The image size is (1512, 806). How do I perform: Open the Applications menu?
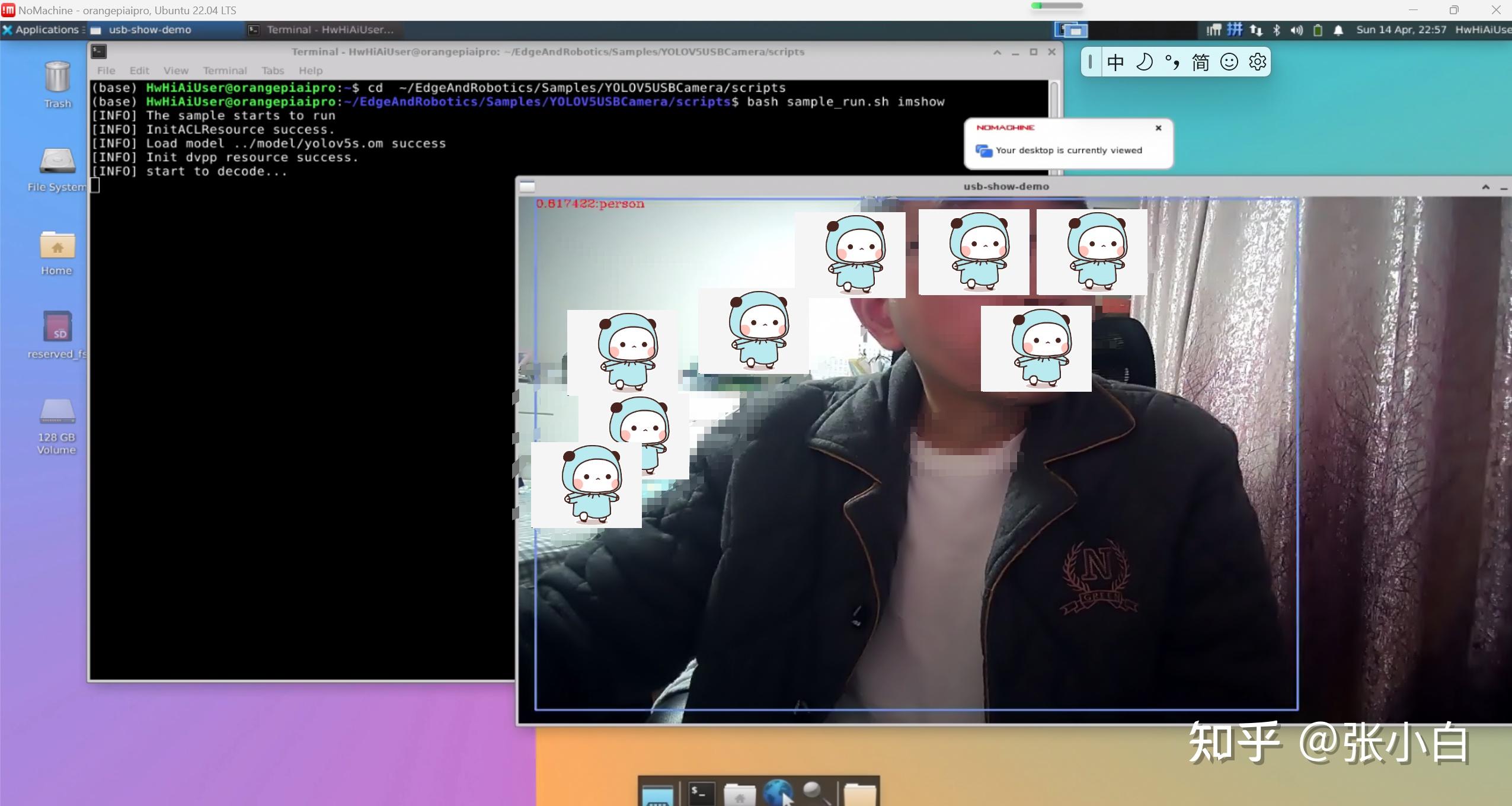[43, 30]
